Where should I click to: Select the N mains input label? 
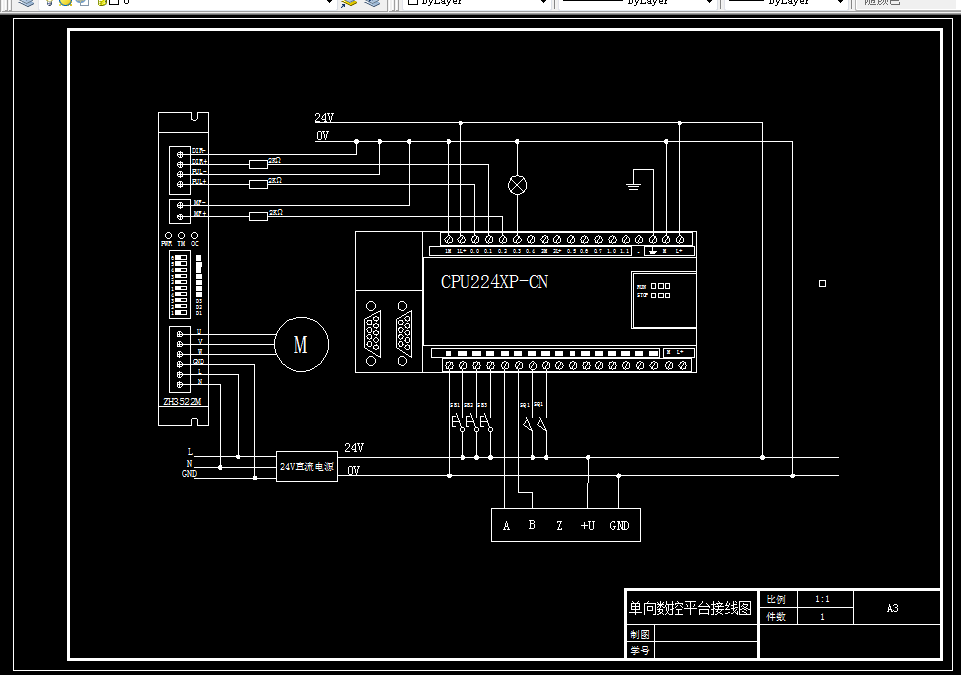(x=190, y=463)
